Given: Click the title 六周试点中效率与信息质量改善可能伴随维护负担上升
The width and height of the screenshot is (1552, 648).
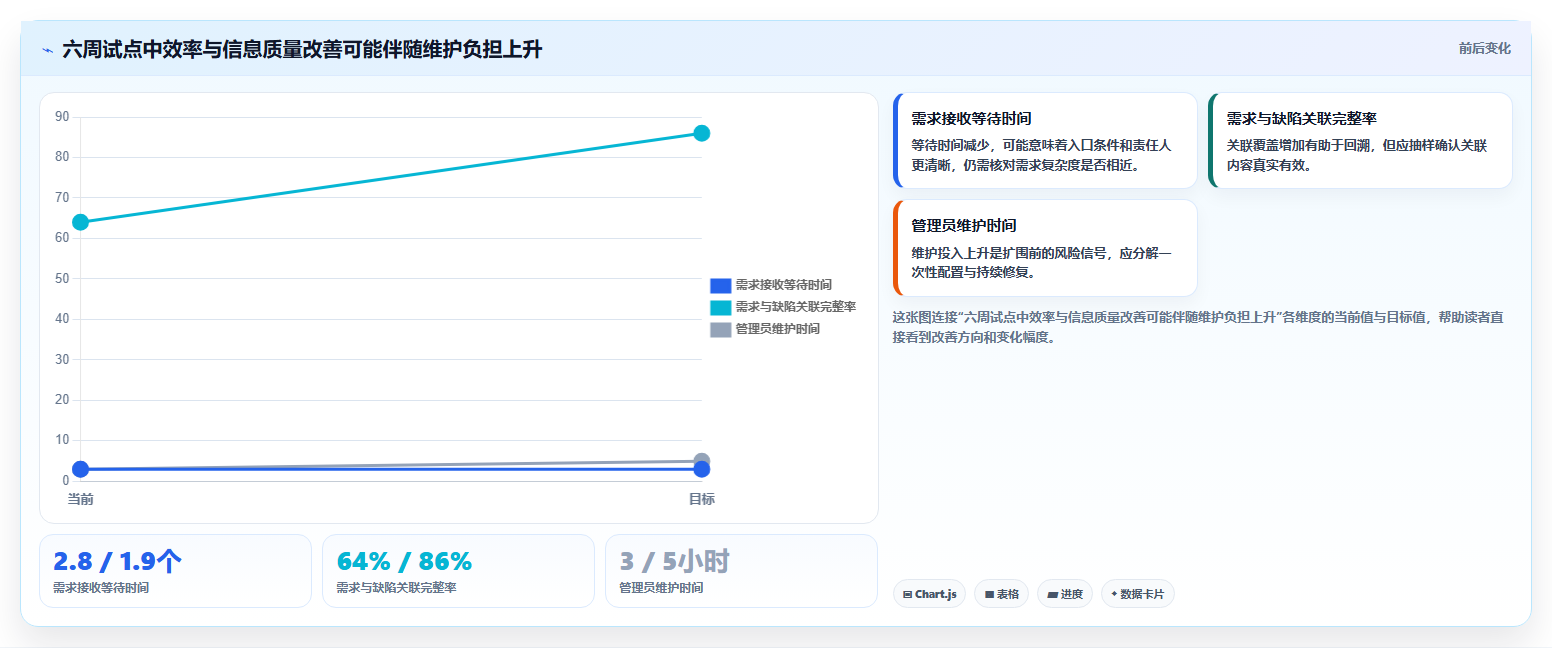Looking at the screenshot, I should 302,49.
